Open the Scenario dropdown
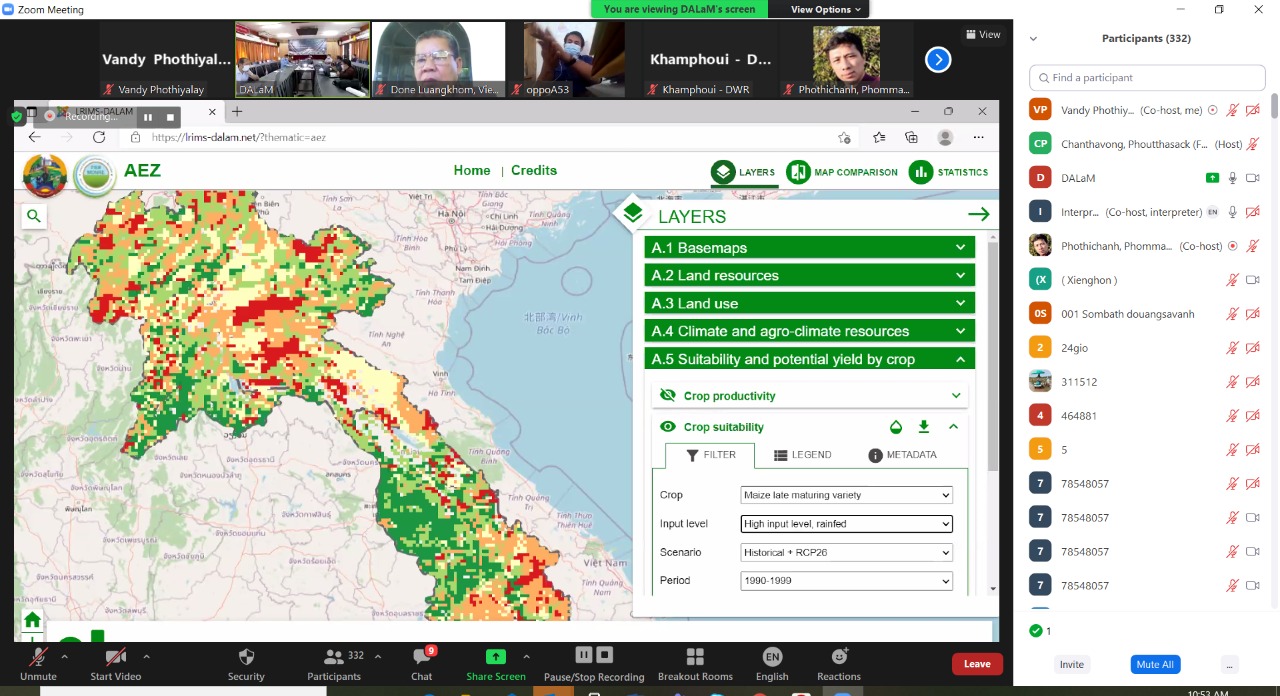The image size is (1280, 696). pyautogui.click(x=846, y=552)
